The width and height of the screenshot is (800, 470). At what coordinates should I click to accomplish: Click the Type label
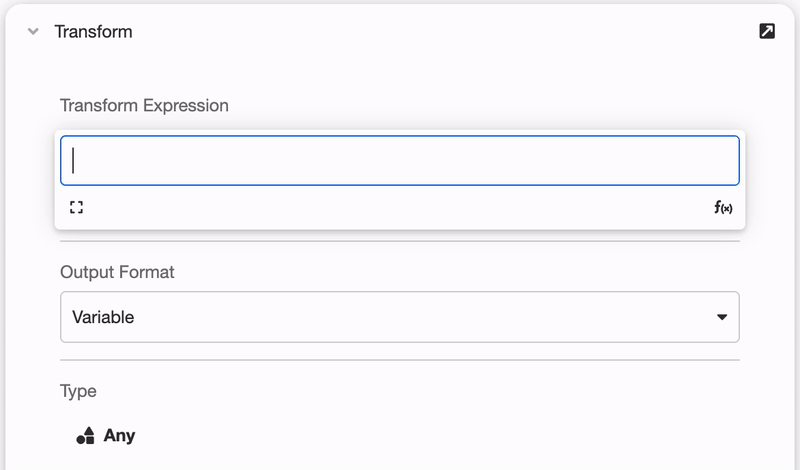coord(78,391)
